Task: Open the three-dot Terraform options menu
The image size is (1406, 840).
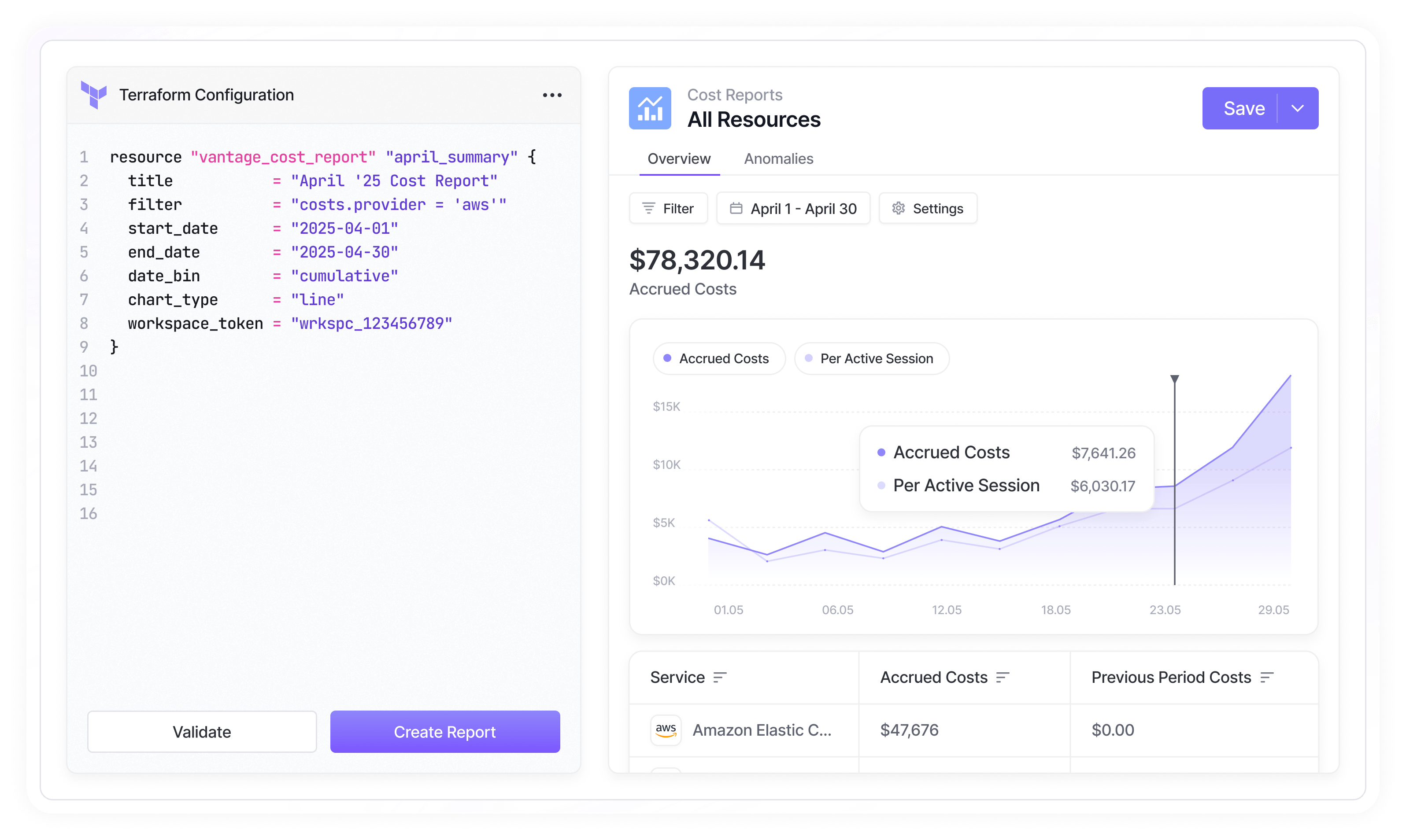Action: coord(552,95)
